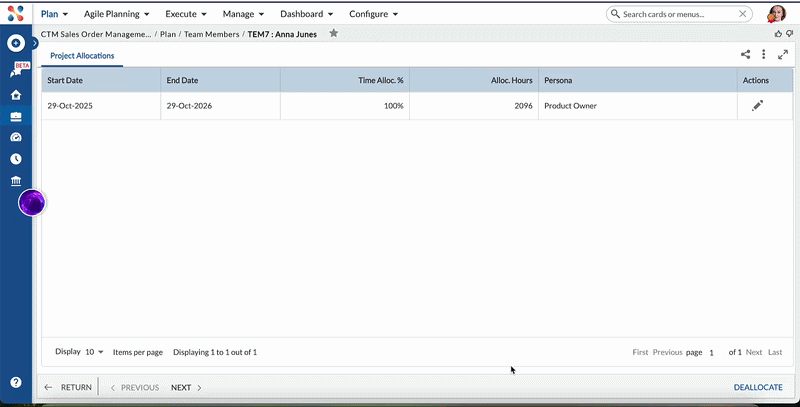Viewport: 800px width, 407px height.
Task: Open the three-dot more options menu
Action: point(764,55)
